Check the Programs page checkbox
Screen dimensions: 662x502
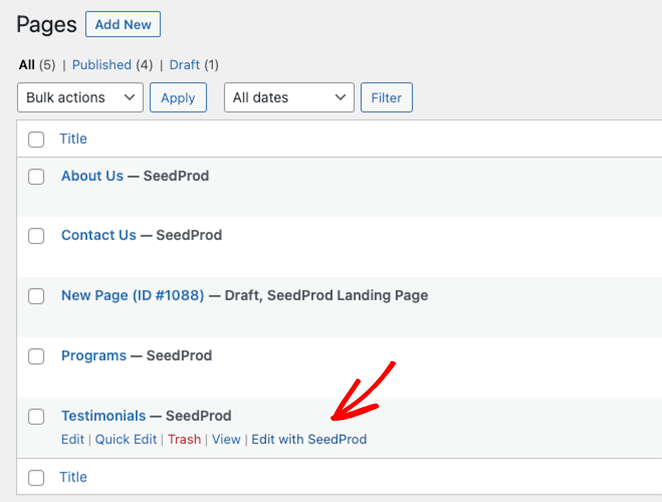[x=36, y=356]
